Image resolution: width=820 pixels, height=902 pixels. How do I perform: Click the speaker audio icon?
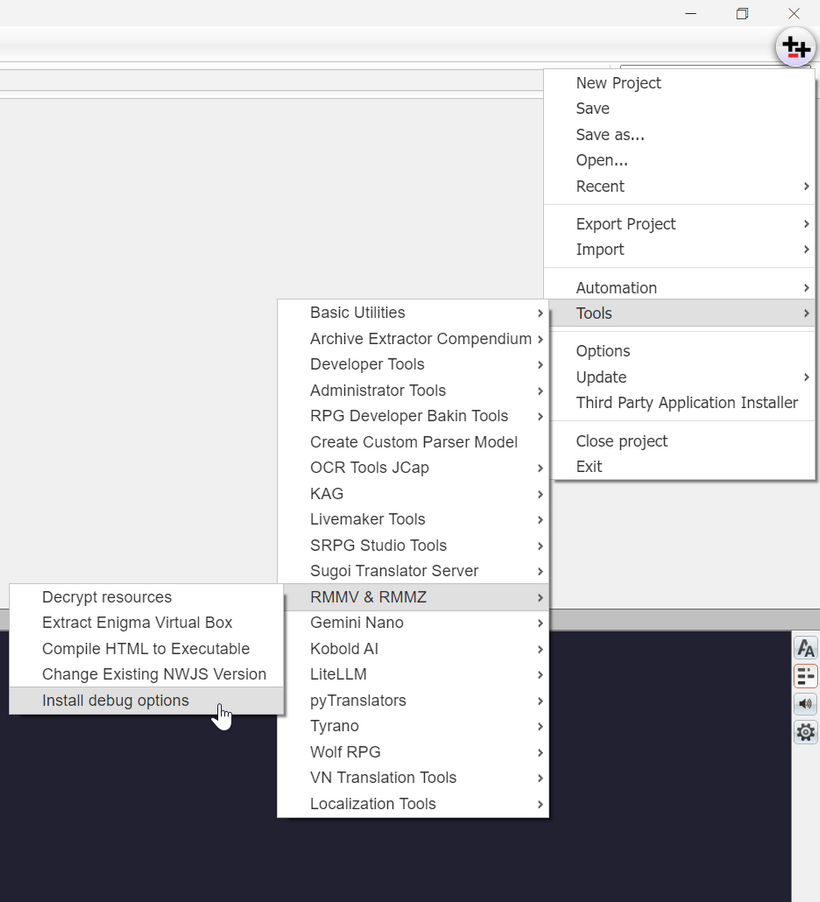point(805,704)
